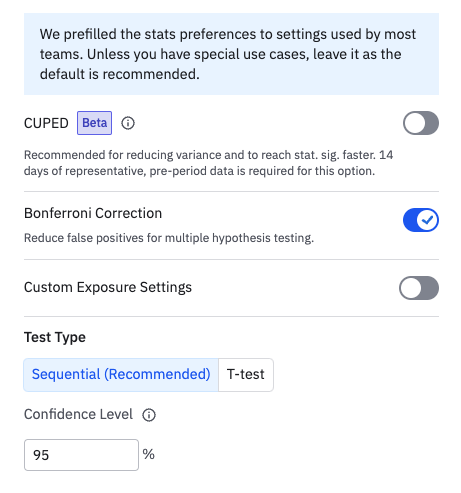The width and height of the screenshot is (461, 493).
Task: Focus the Confidence Level input showing 95
Action: coord(81,455)
